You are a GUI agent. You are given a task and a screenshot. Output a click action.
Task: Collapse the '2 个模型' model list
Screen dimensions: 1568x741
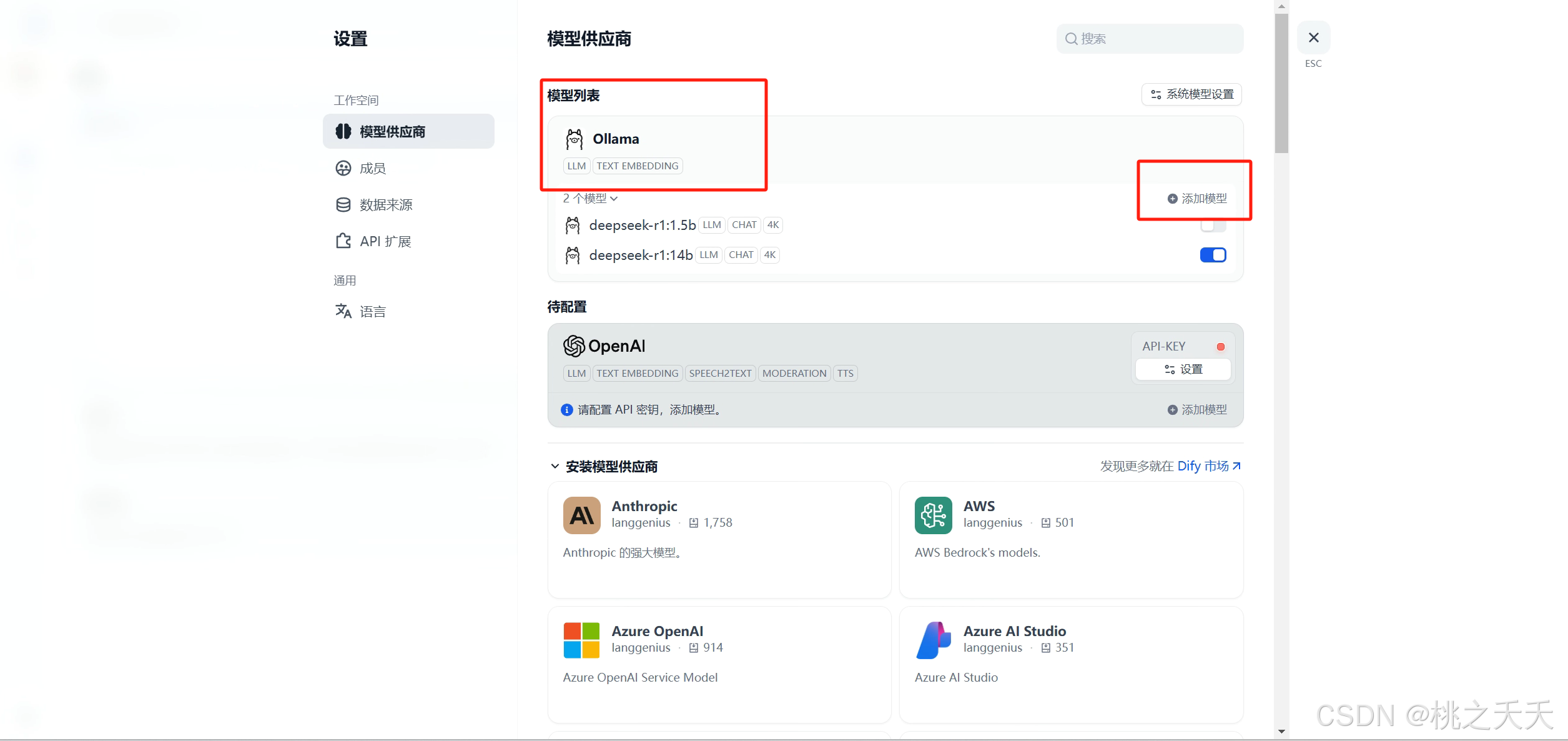coord(590,199)
